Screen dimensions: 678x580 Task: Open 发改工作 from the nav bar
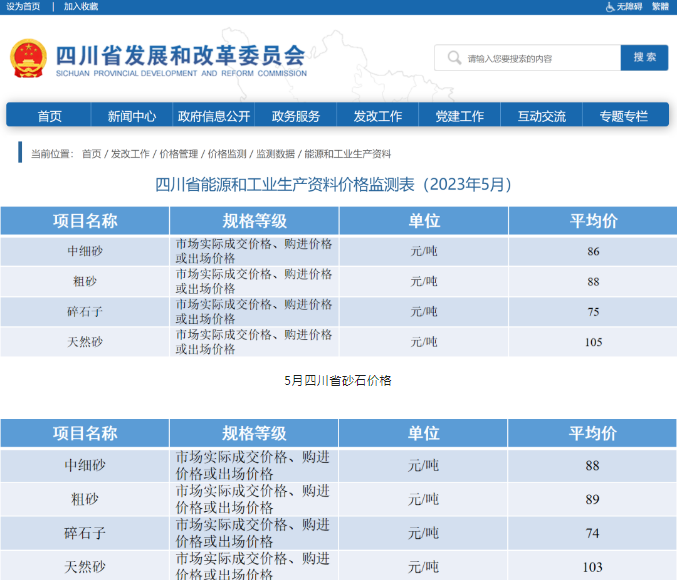pyautogui.click(x=377, y=116)
